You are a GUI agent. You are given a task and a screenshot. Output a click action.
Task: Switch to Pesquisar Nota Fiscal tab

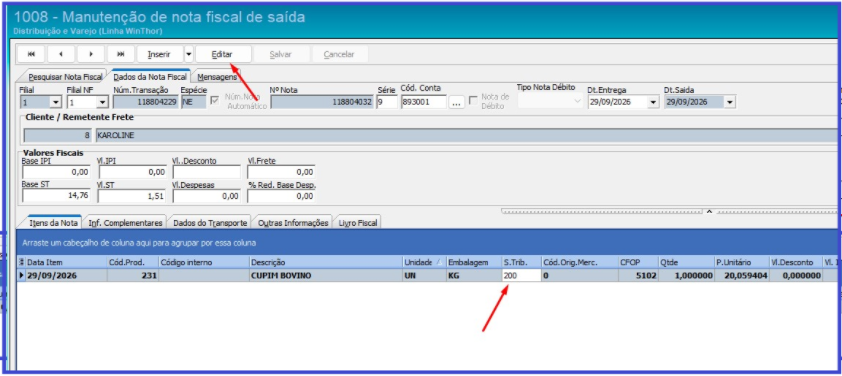tap(64, 77)
